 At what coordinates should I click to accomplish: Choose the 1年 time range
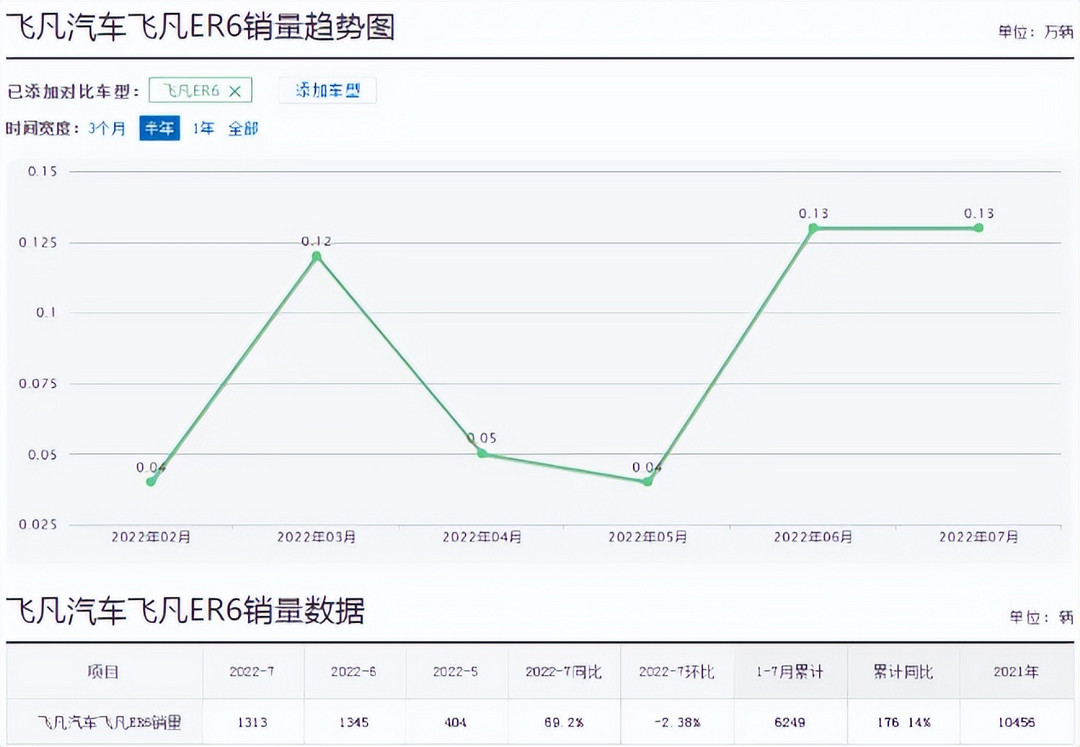coord(203,128)
